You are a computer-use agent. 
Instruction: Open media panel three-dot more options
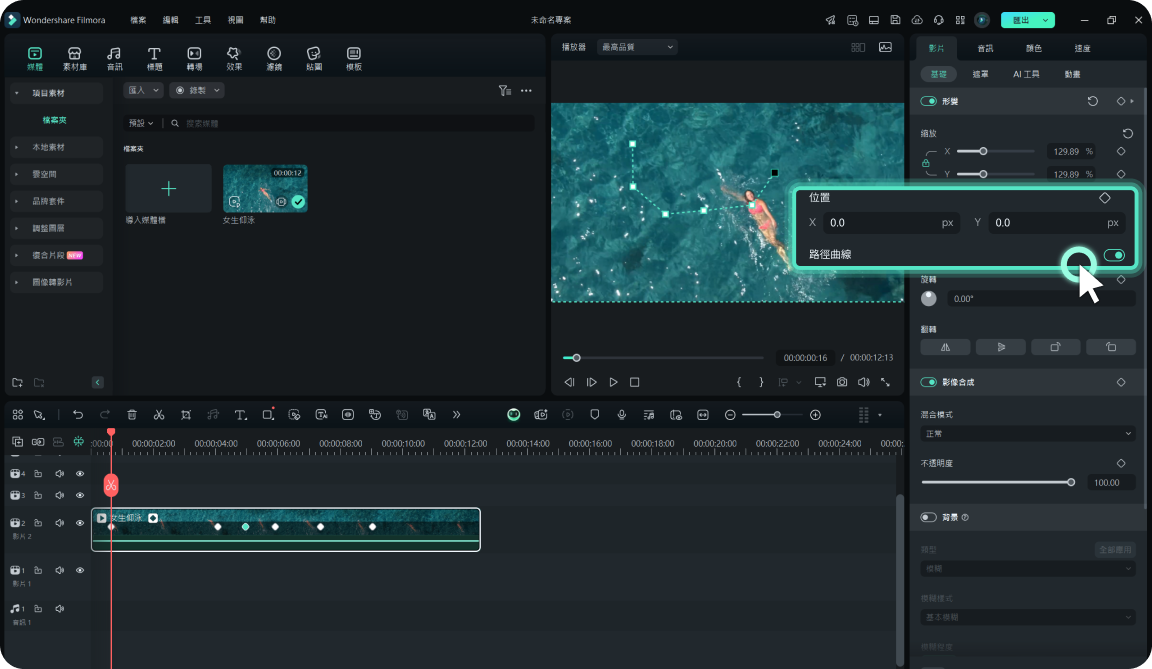(x=526, y=90)
